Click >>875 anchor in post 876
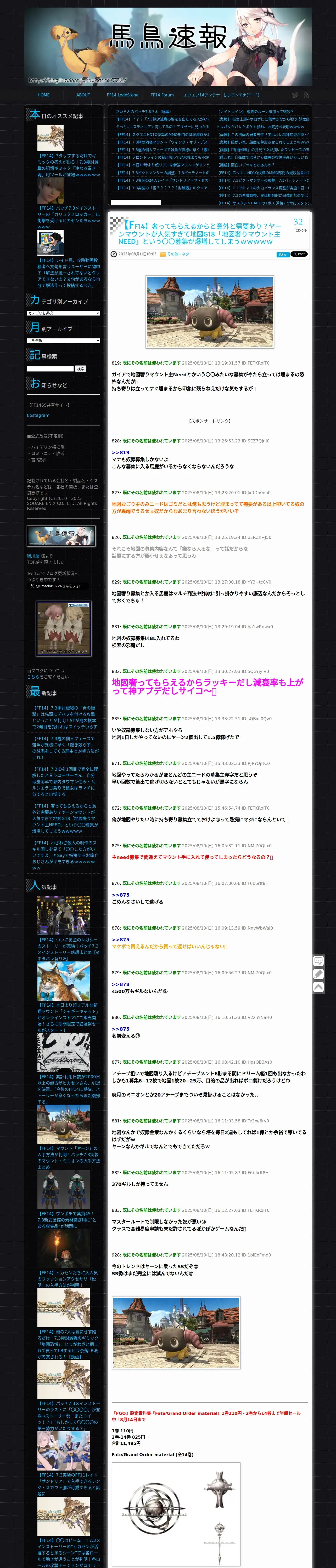This screenshot has height=1568, width=336. pyautogui.click(x=121, y=895)
